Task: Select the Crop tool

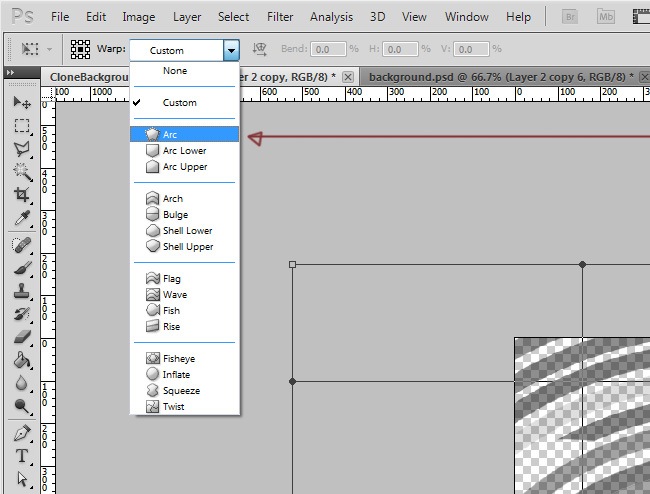Action: (x=21, y=195)
